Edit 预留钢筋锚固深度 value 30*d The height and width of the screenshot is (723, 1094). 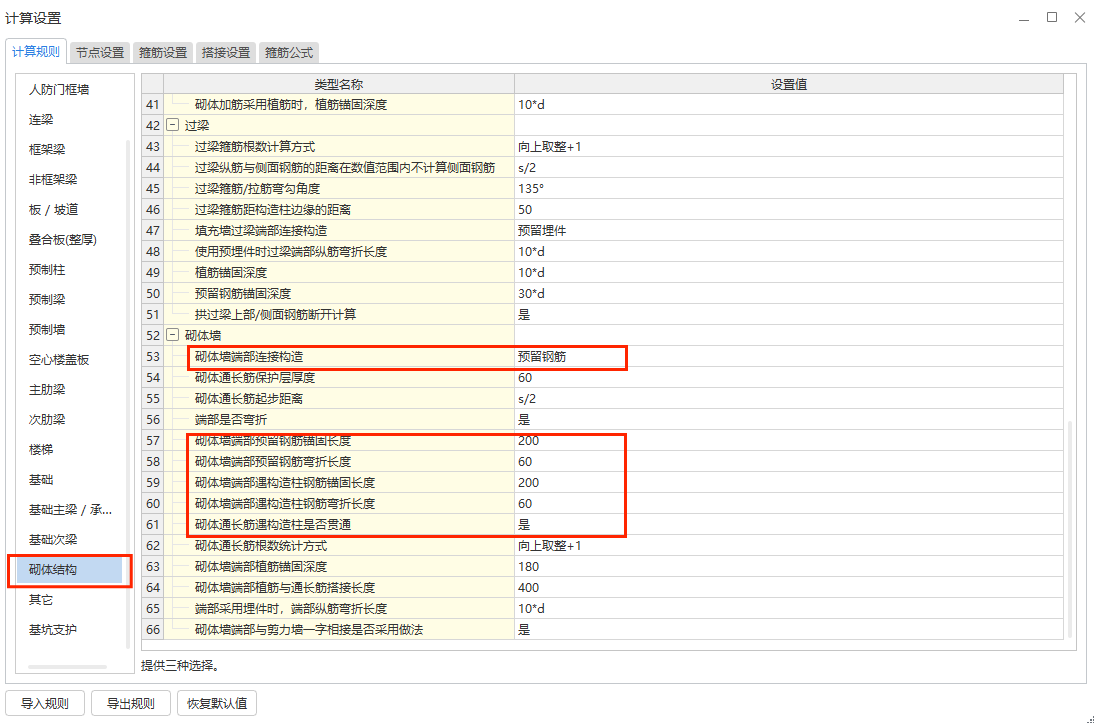point(789,294)
